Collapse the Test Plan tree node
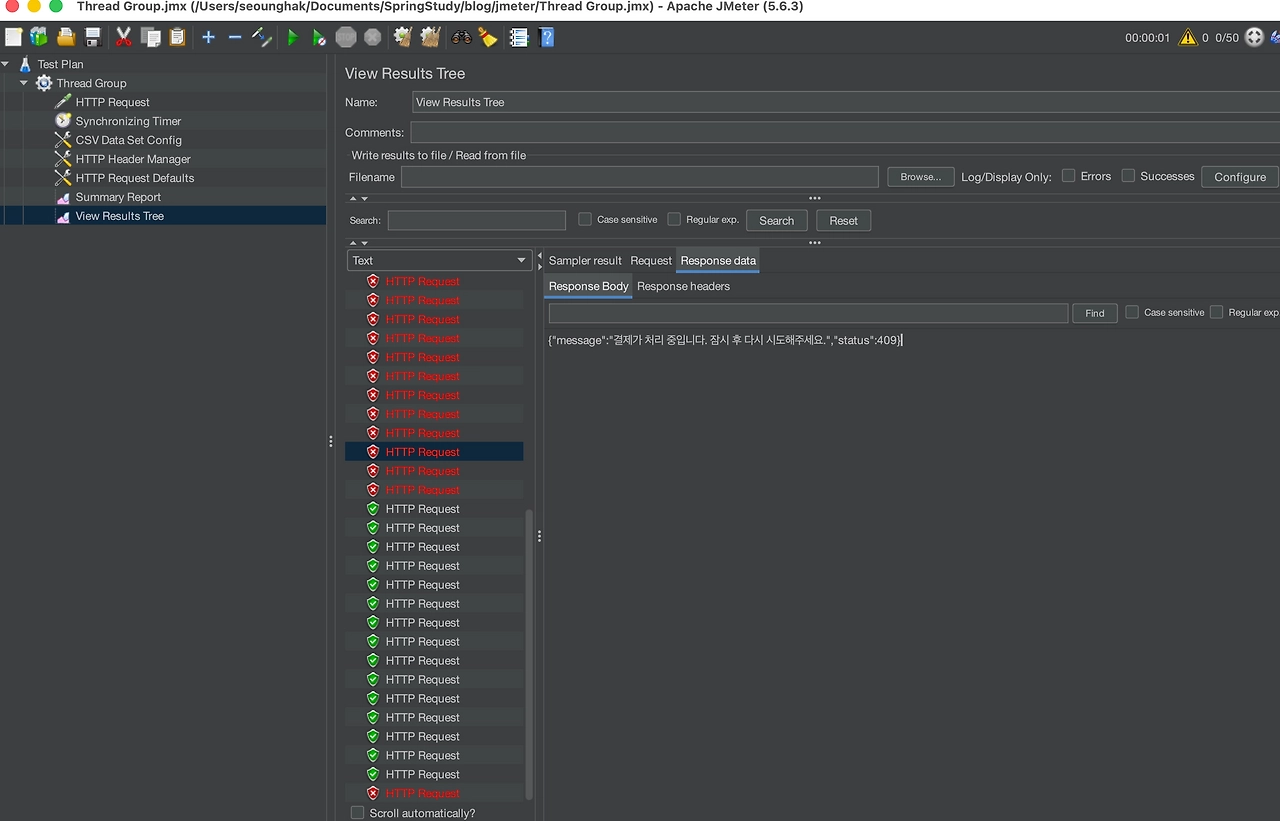 click(6, 64)
